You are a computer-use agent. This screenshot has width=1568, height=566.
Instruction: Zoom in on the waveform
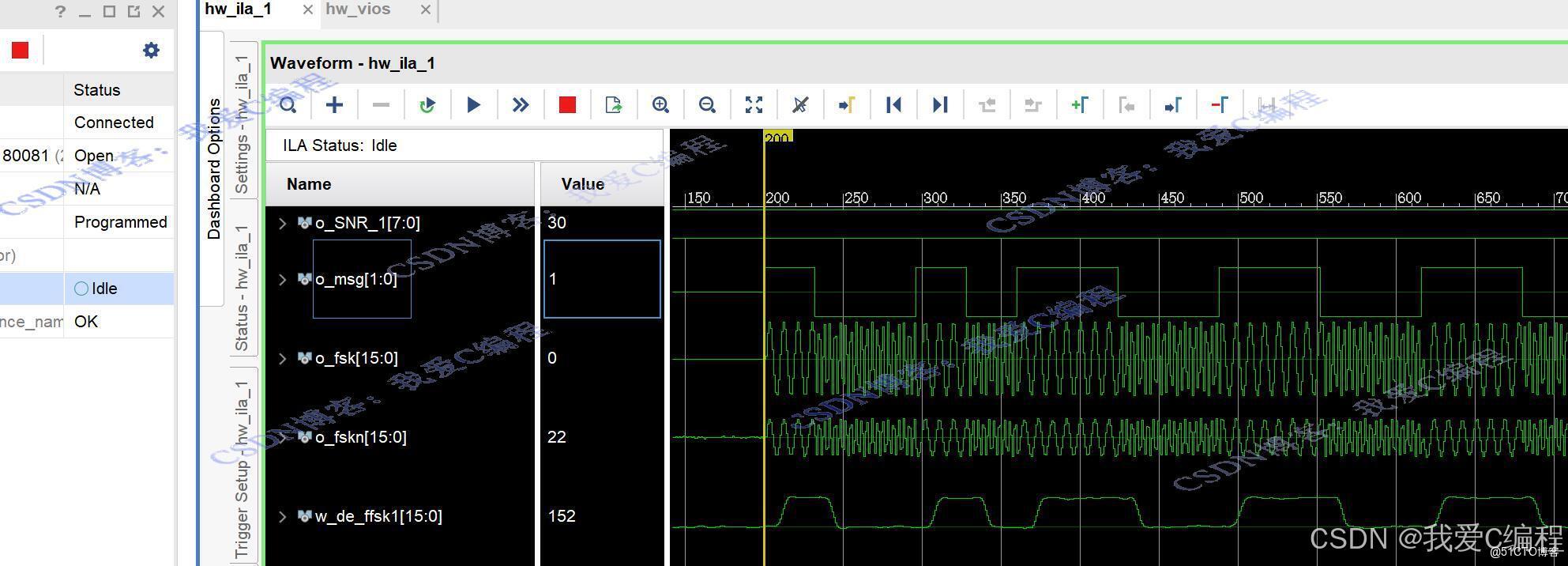click(x=660, y=105)
